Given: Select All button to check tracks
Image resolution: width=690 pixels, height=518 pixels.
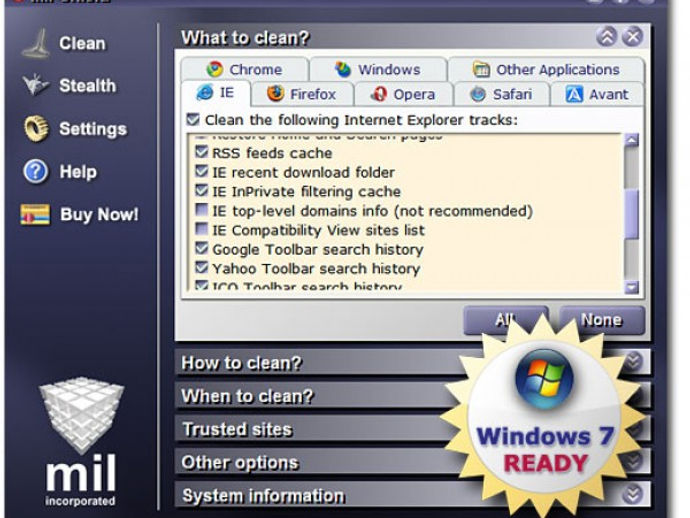Looking at the screenshot, I should [506, 320].
